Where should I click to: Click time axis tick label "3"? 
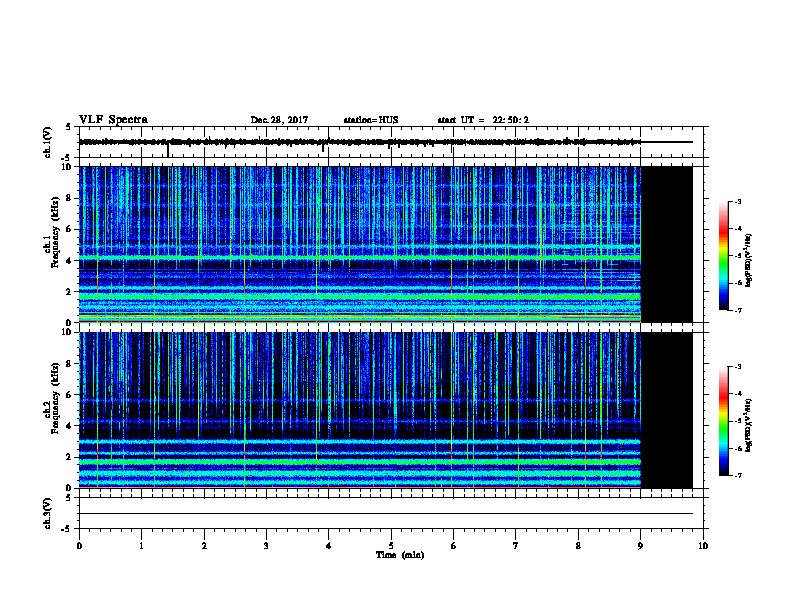click(x=266, y=545)
